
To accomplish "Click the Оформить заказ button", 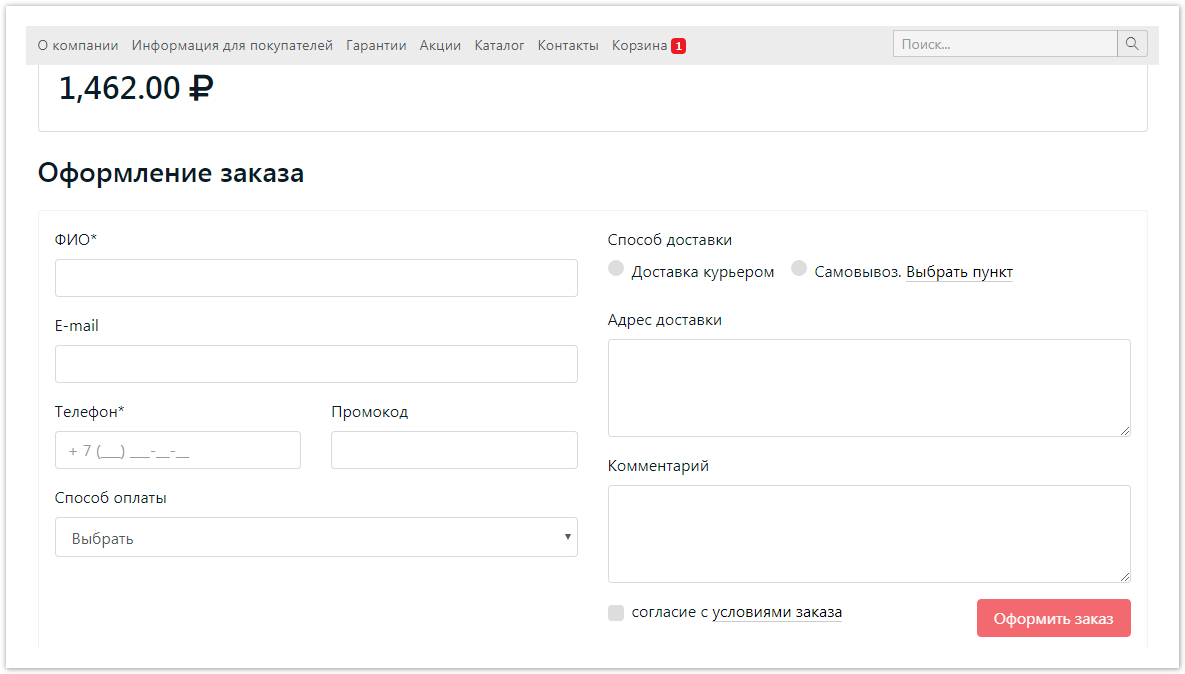I will tap(1054, 618).
